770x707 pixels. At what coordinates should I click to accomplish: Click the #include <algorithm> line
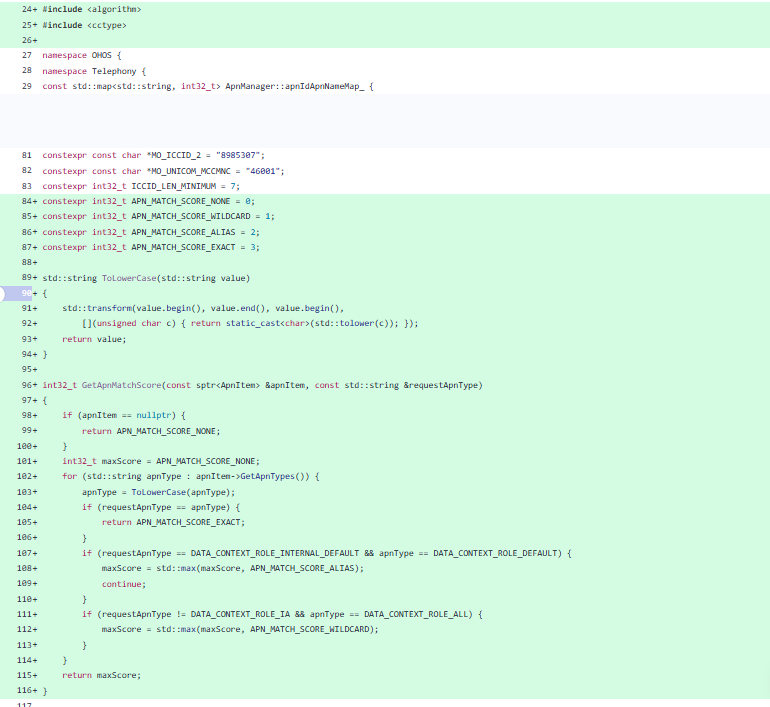coord(92,9)
